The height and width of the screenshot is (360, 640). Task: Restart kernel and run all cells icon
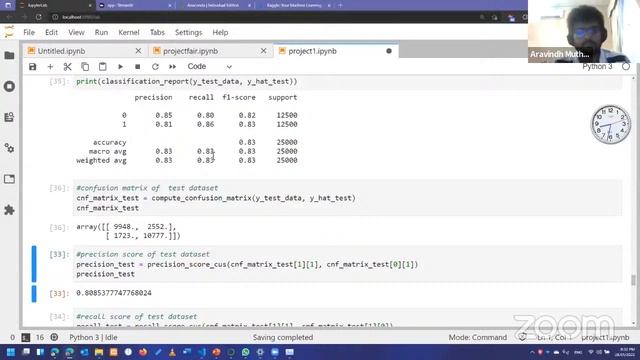(173, 67)
